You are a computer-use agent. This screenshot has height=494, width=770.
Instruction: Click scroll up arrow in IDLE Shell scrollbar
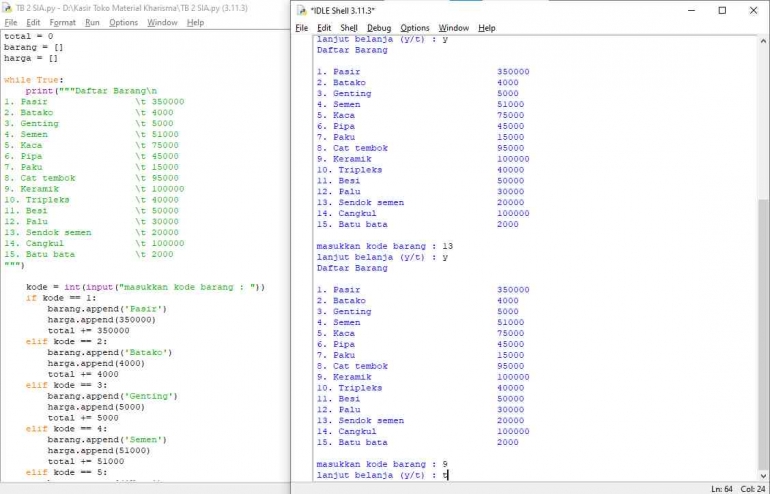[x=763, y=41]
